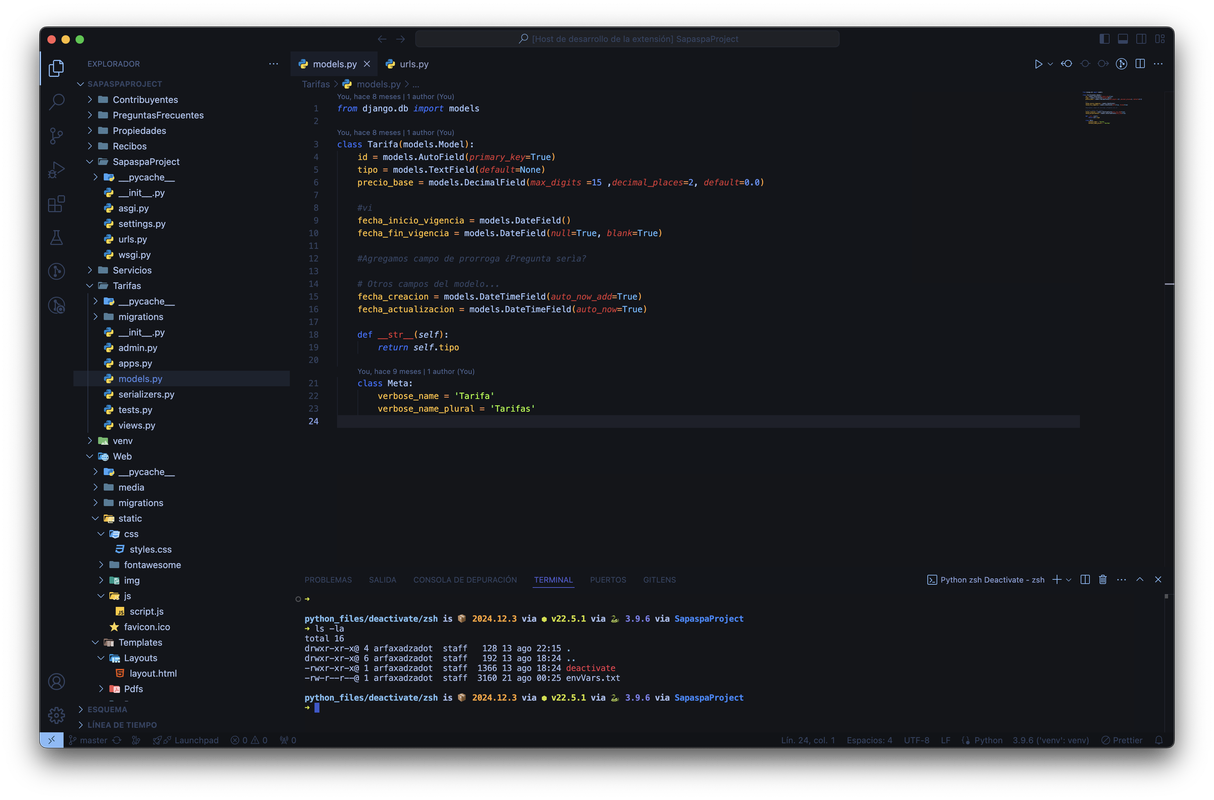
Task: Close the terminal panel with X
Action: 1158,580
